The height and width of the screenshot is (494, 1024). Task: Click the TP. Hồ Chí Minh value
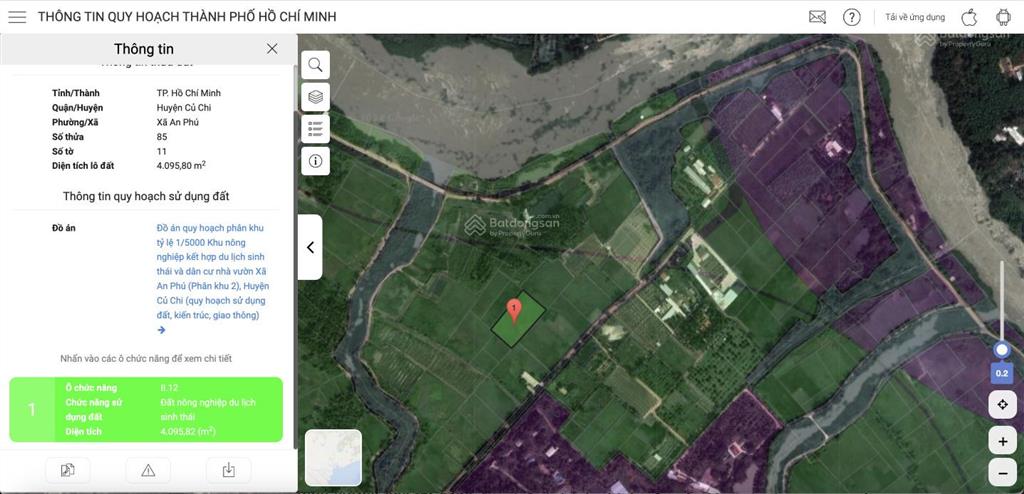(x=187, y=93)
